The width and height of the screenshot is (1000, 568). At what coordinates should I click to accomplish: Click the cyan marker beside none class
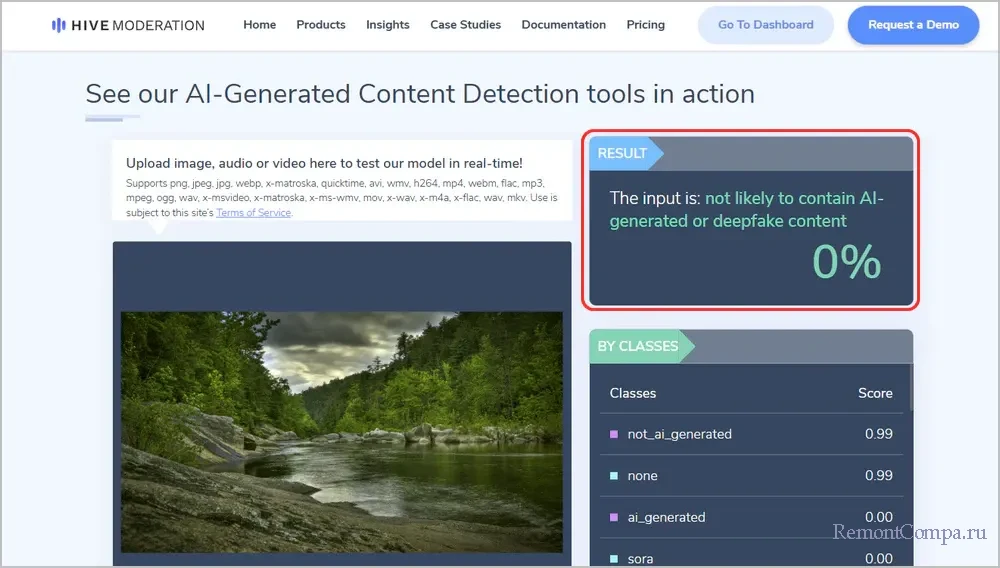point(614,476)
